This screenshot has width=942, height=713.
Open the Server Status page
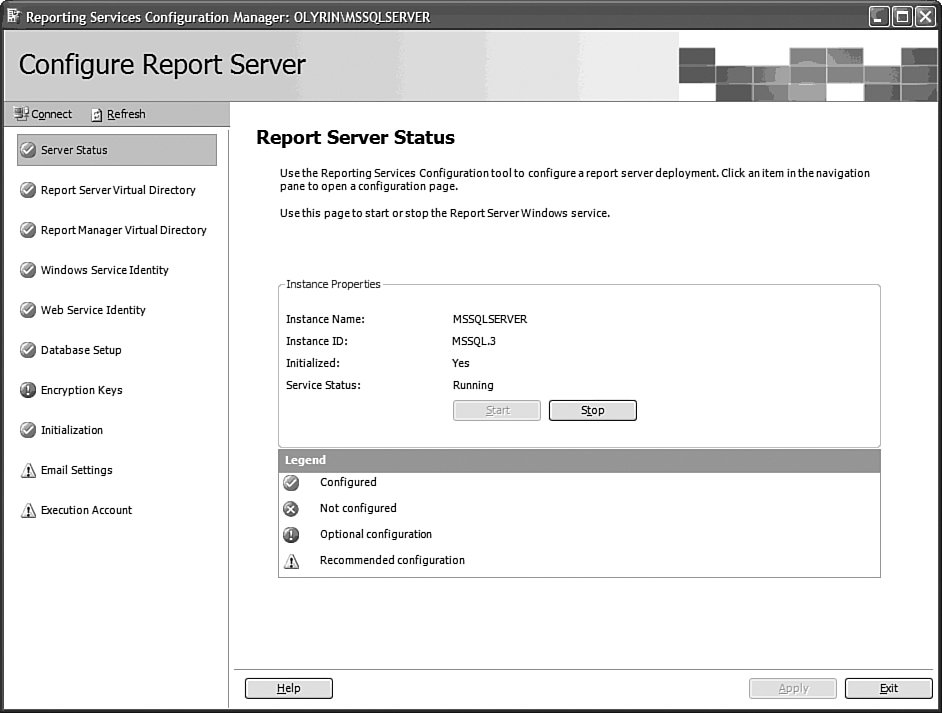(117, 150)
